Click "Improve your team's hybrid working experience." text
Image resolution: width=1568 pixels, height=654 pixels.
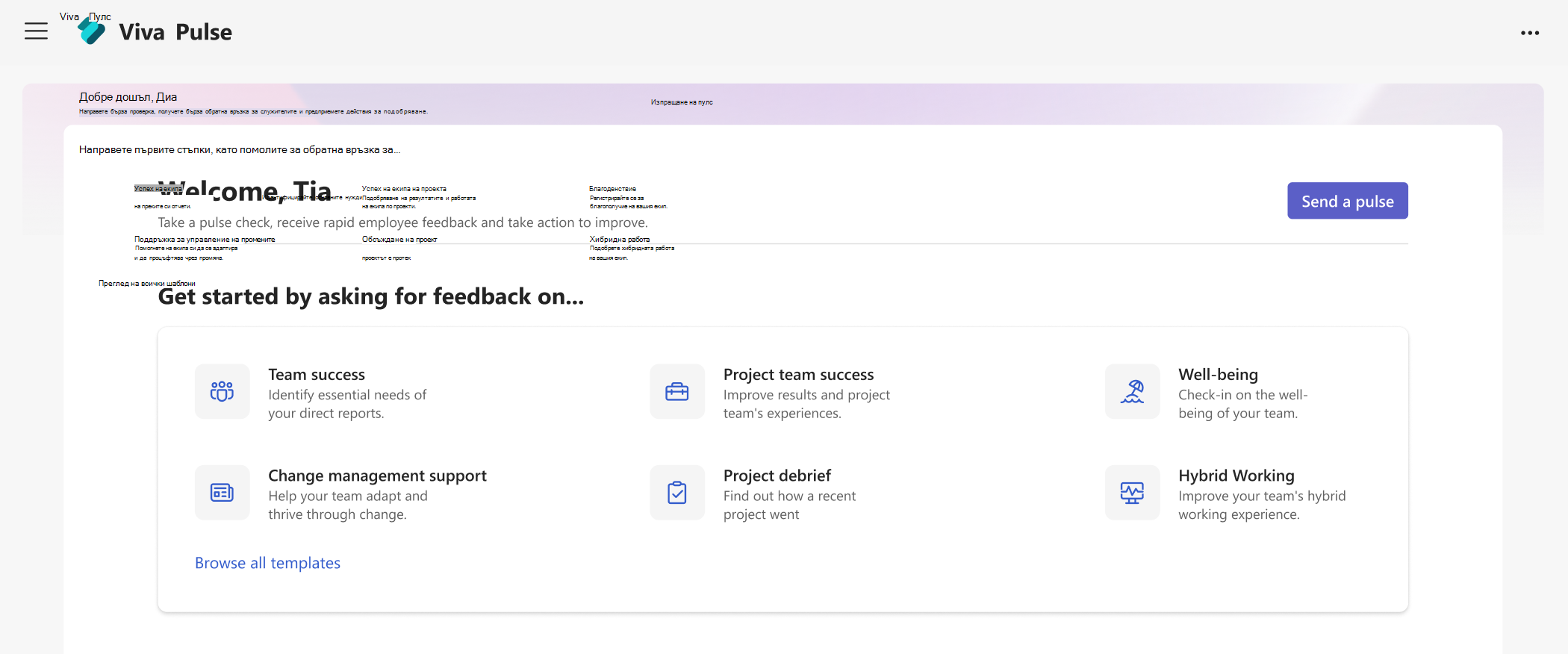pos(1262,505)
